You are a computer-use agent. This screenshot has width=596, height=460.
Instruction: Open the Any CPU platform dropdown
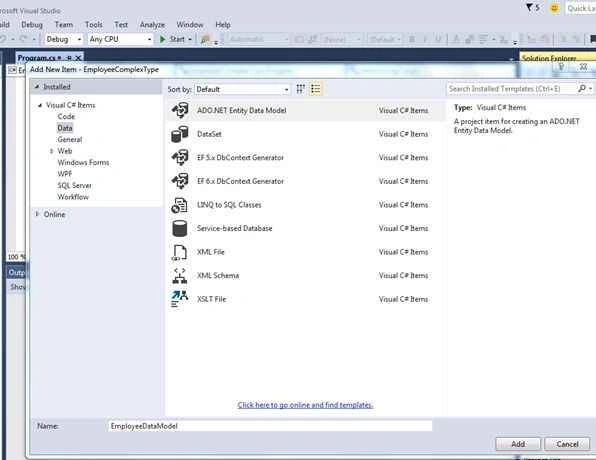click(120, 39)
